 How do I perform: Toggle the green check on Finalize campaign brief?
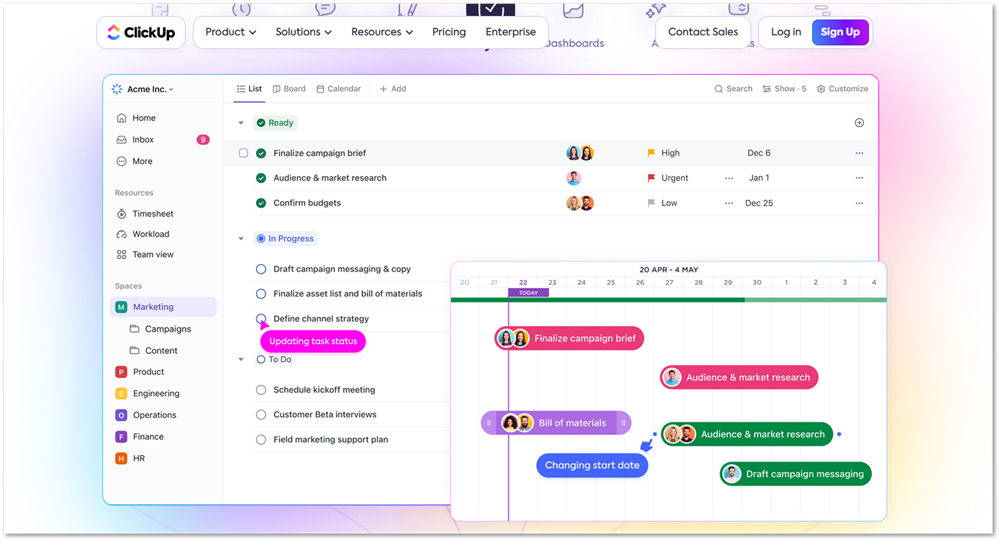261,153
